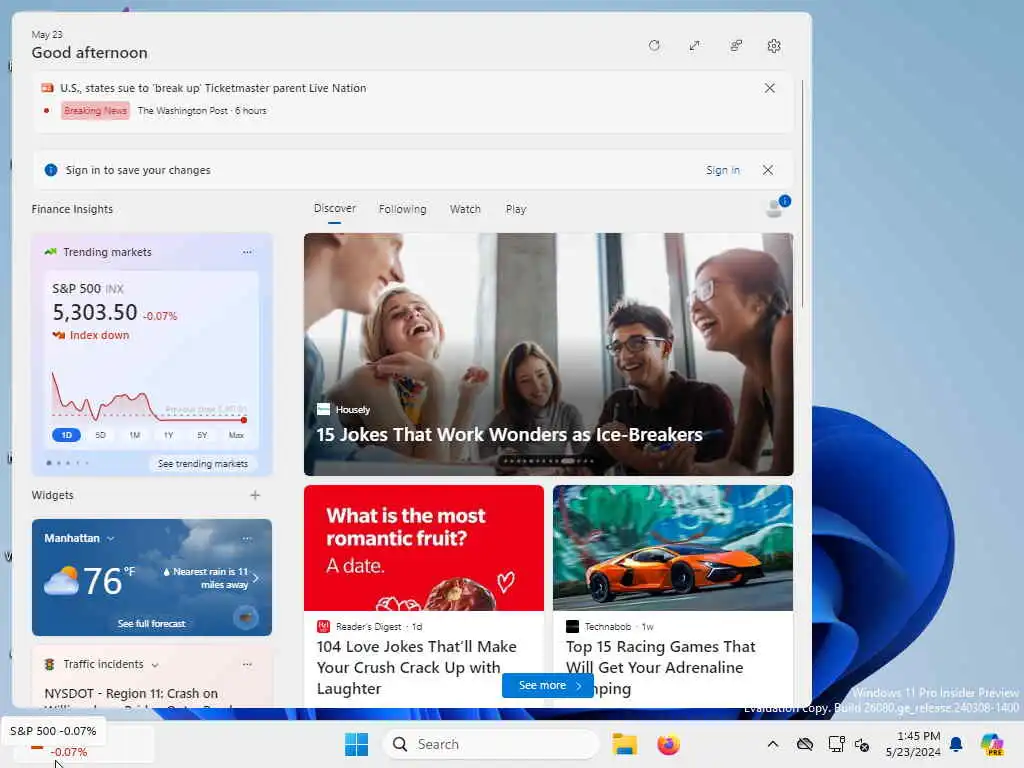
Task: Click the taskbar Search box
Action: point(491,744)
